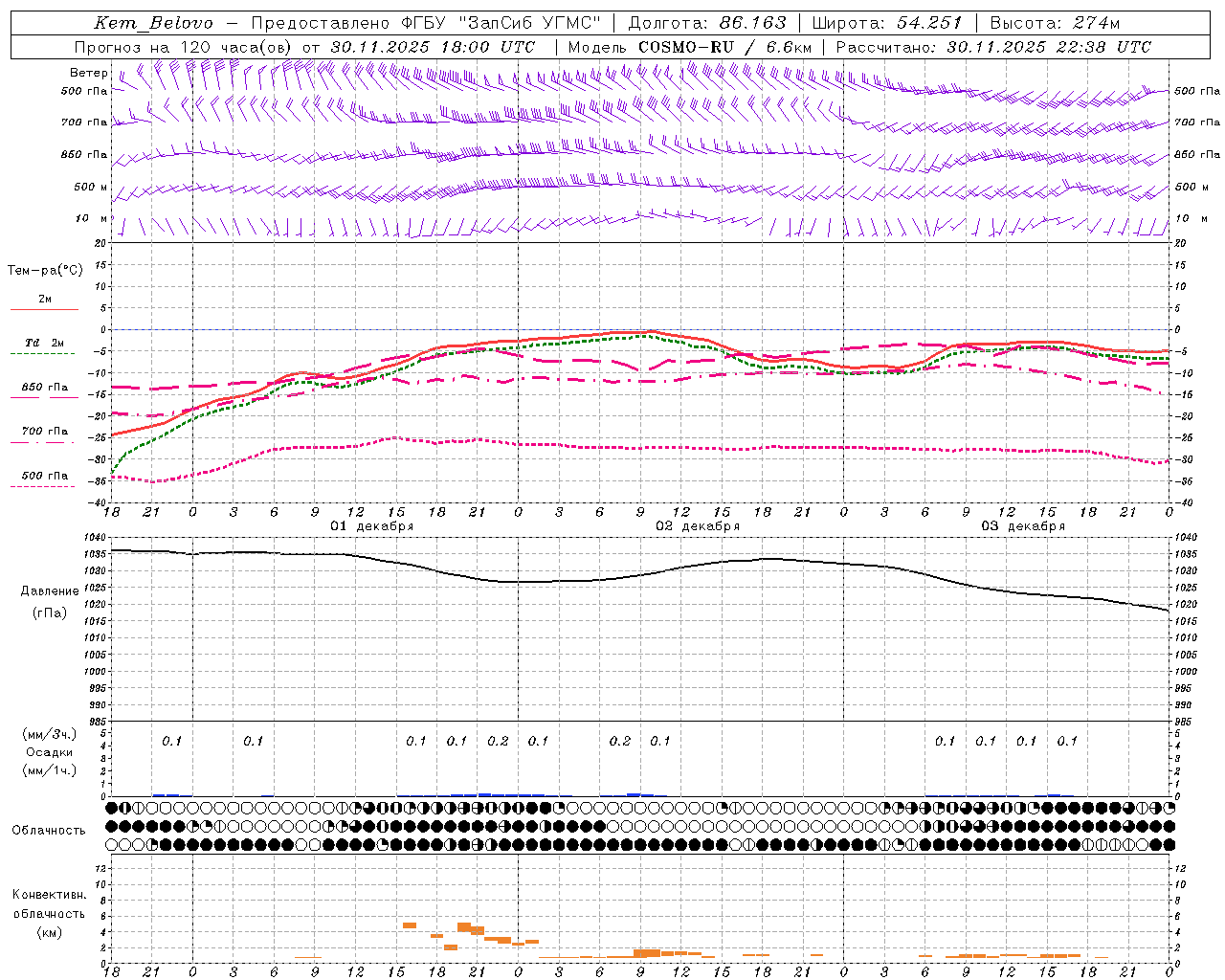1225x980 pixels.
Task: Click the legend line sample under temperature '850 гПа'
Action: pos(43,398)
